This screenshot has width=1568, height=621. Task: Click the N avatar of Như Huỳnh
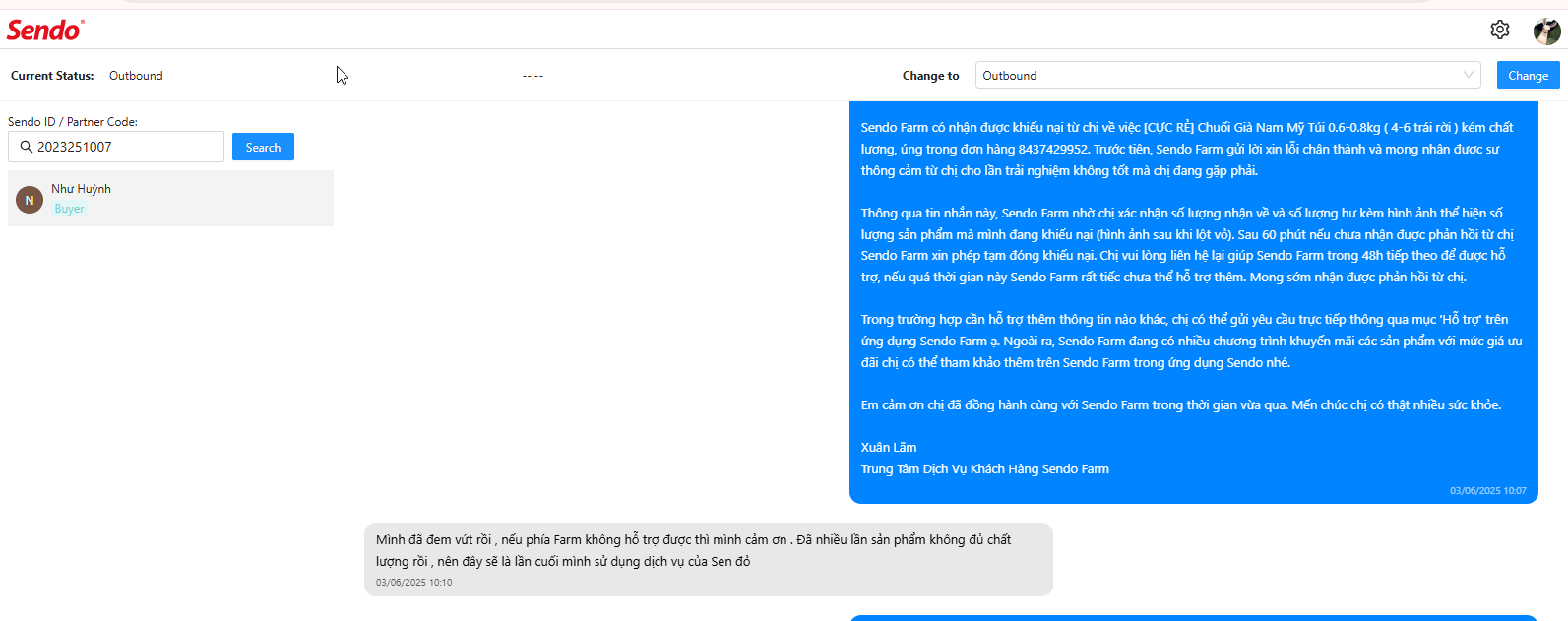(30, 200)
